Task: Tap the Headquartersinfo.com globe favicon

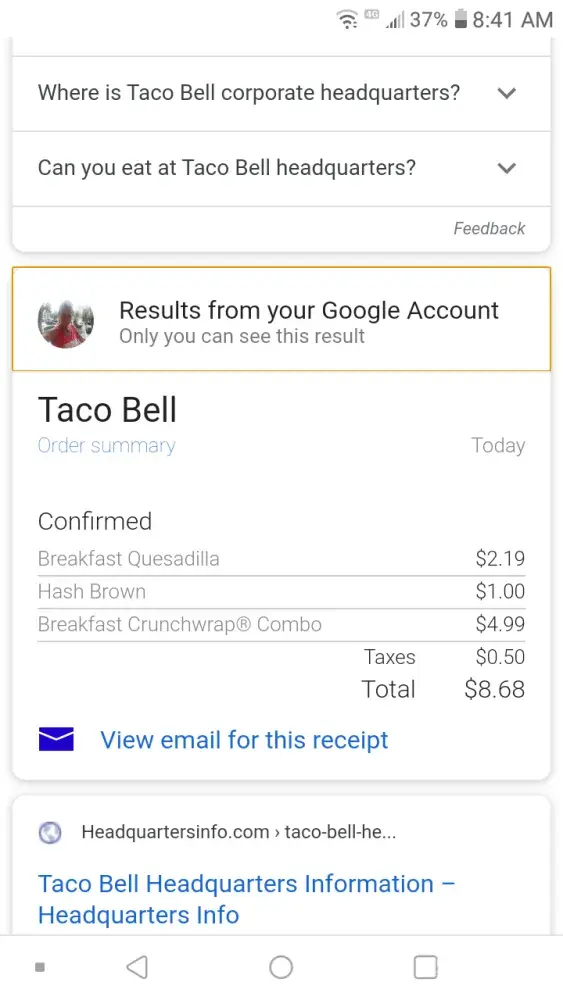Action: click(50, 832)
